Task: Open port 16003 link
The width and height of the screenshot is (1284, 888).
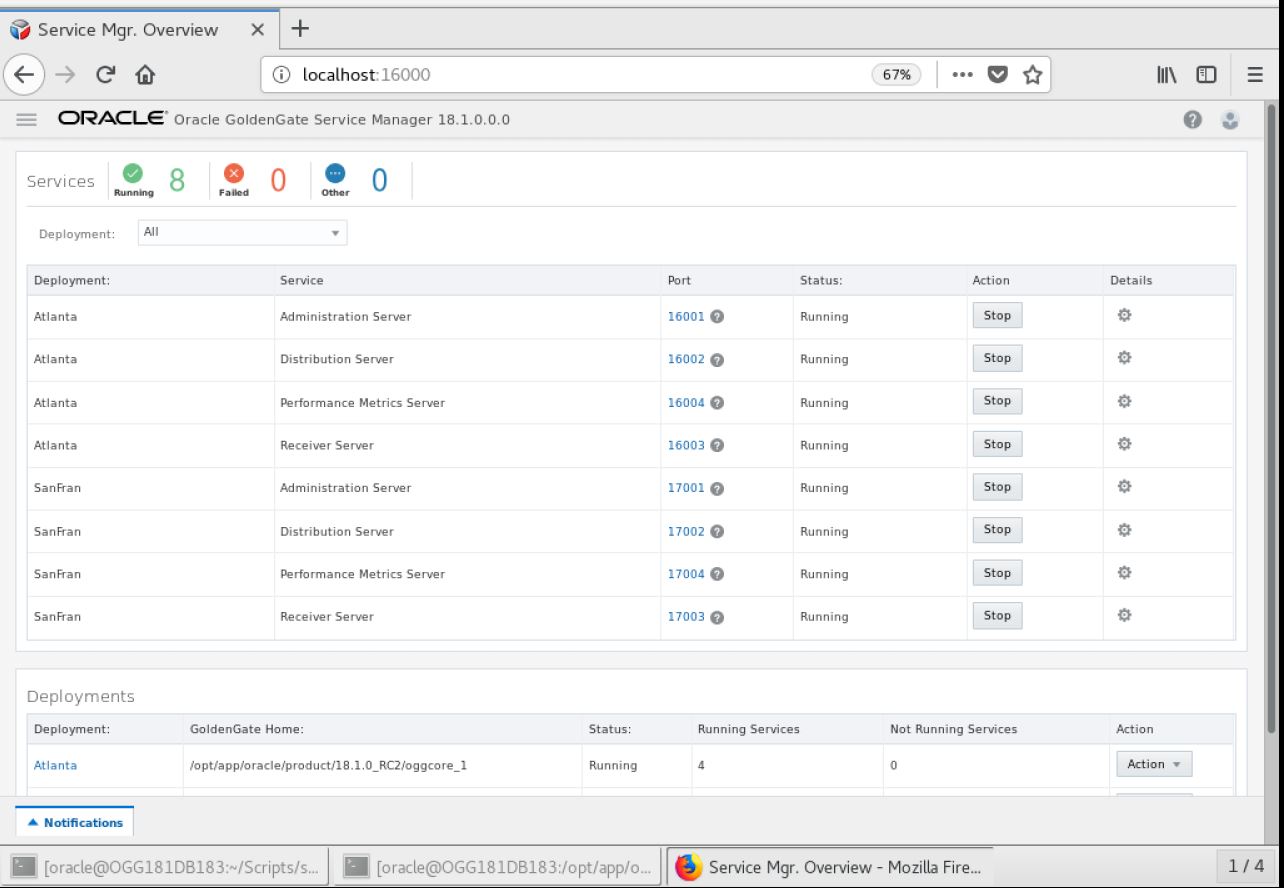Action: tap(686, 446)
